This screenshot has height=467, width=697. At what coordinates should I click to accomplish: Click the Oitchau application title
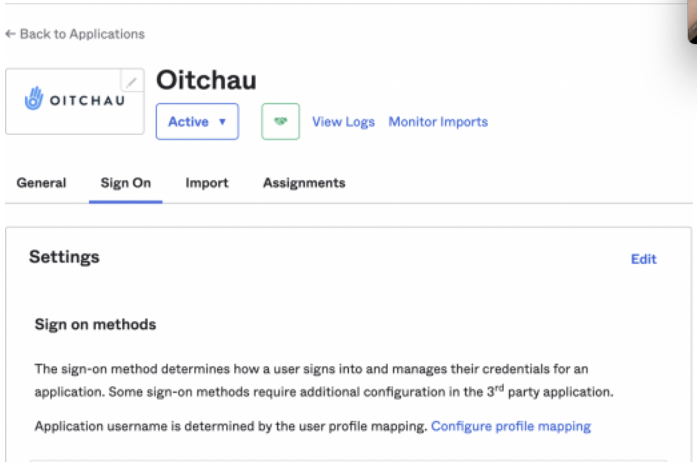click(x=206, y=80)
